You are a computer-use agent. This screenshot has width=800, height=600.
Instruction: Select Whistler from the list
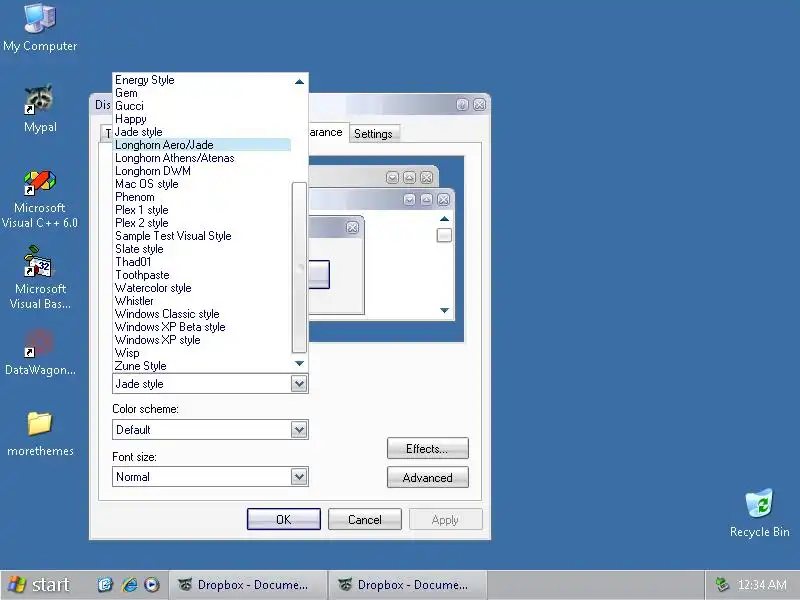[x=202, y=301]
